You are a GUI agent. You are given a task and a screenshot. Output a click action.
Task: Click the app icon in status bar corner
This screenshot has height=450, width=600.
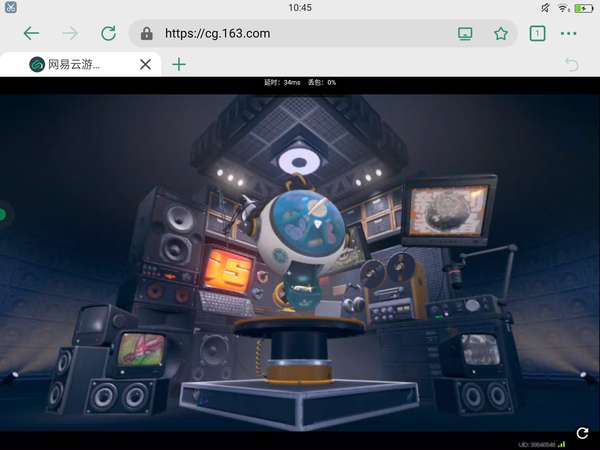[11, 7]
